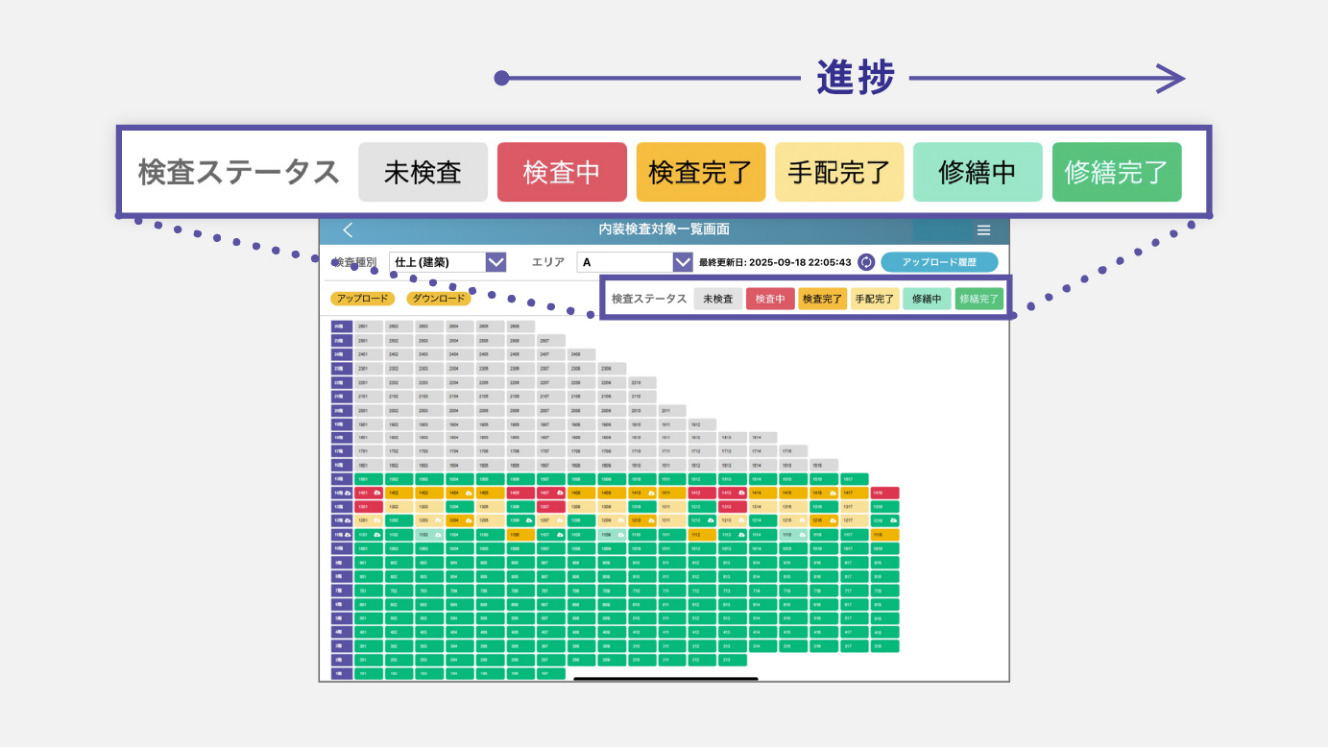Click the refresh icon beside 最終更新日
Viewport: 1328px width, 747px height.
866,262
